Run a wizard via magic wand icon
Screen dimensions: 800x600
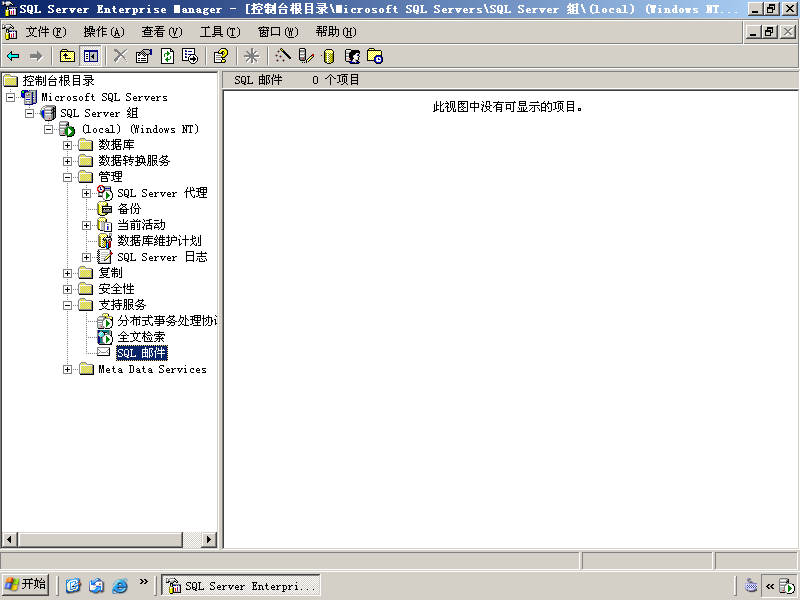pos(283,56)
